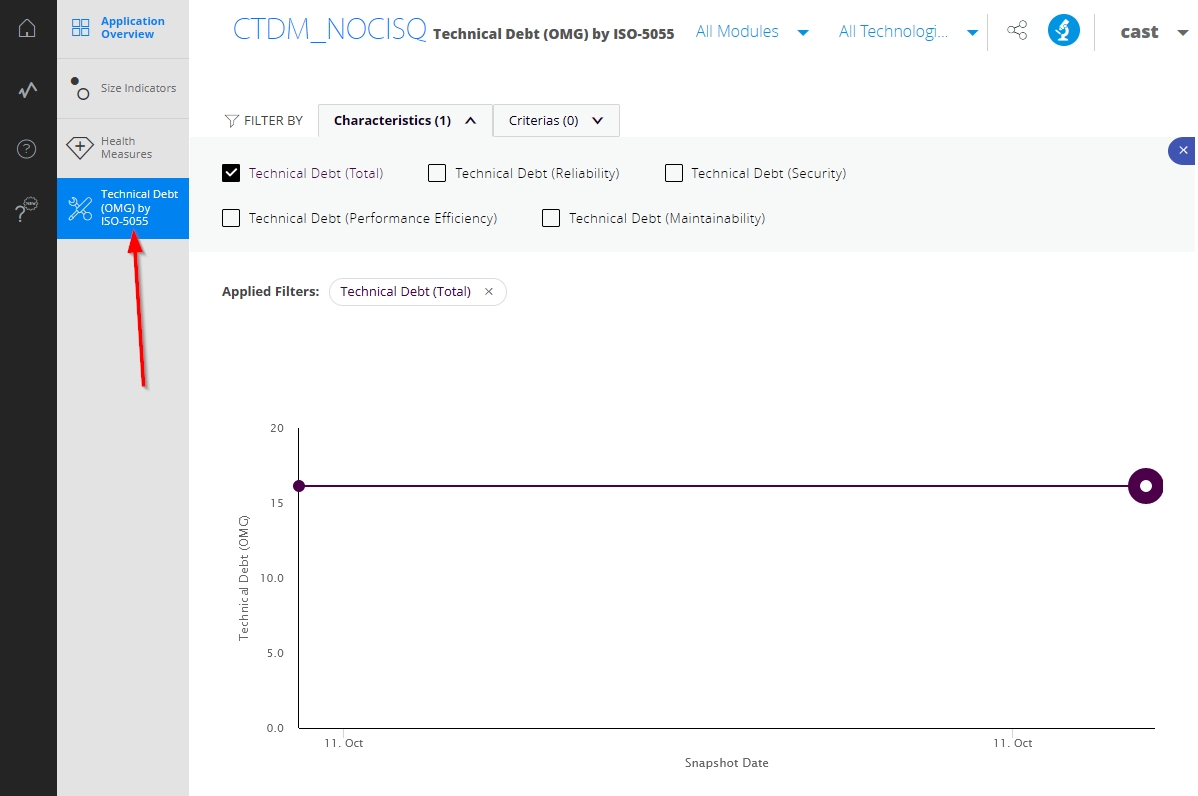Remove the Technical Debt (Total) filter chip
This screenshot has width=1198, height=796.
coord(489,292)
